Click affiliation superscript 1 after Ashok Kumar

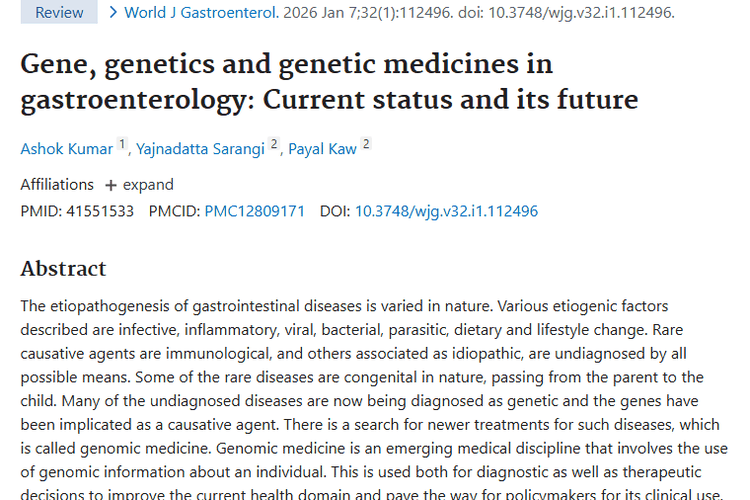click(x=123, y=145)
